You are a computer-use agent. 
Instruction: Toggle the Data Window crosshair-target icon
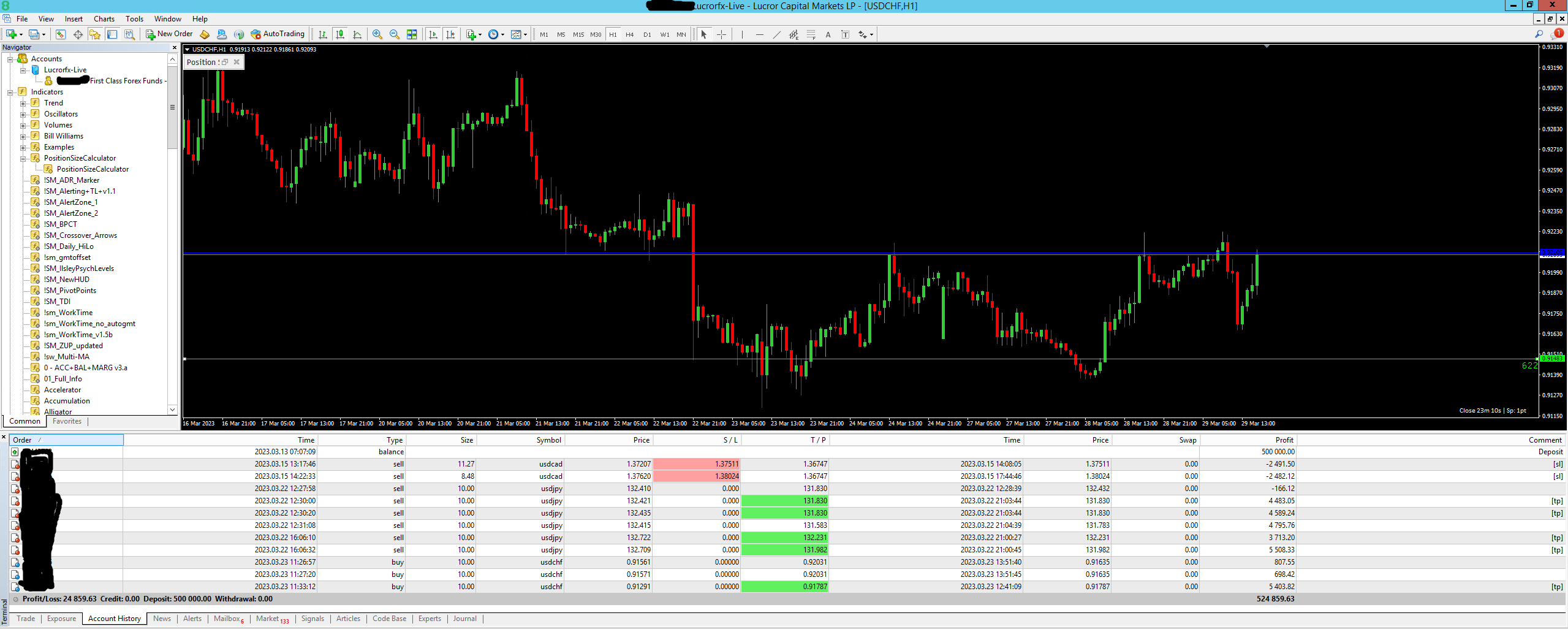(x=78, y=34)
